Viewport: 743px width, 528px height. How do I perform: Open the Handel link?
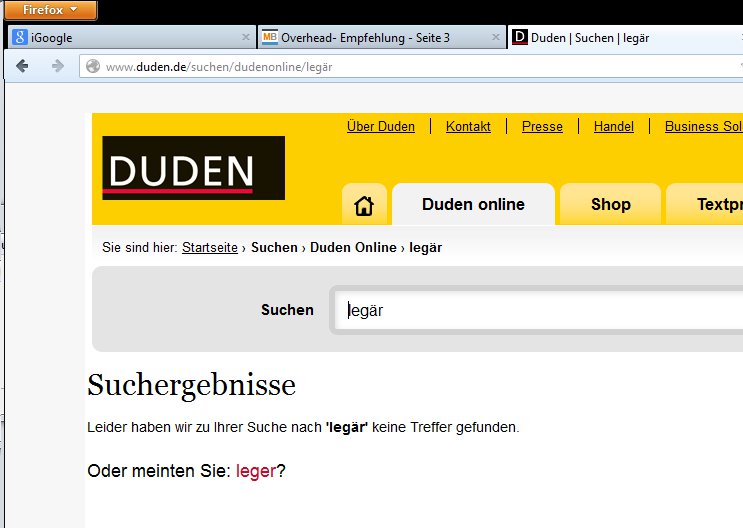click(614, 127)
